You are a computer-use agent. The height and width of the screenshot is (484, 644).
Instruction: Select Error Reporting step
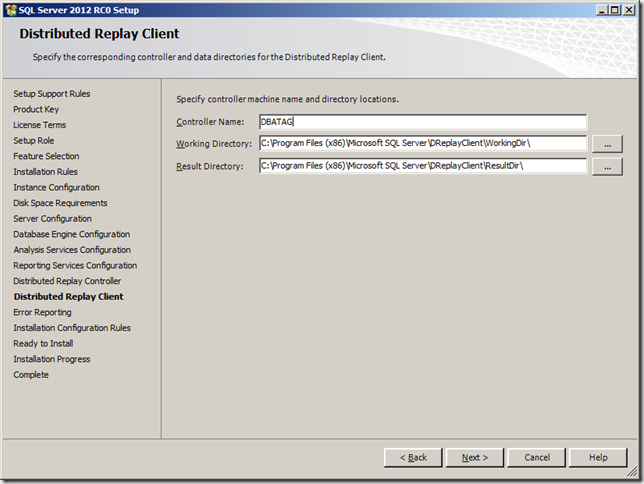(42, 312)
